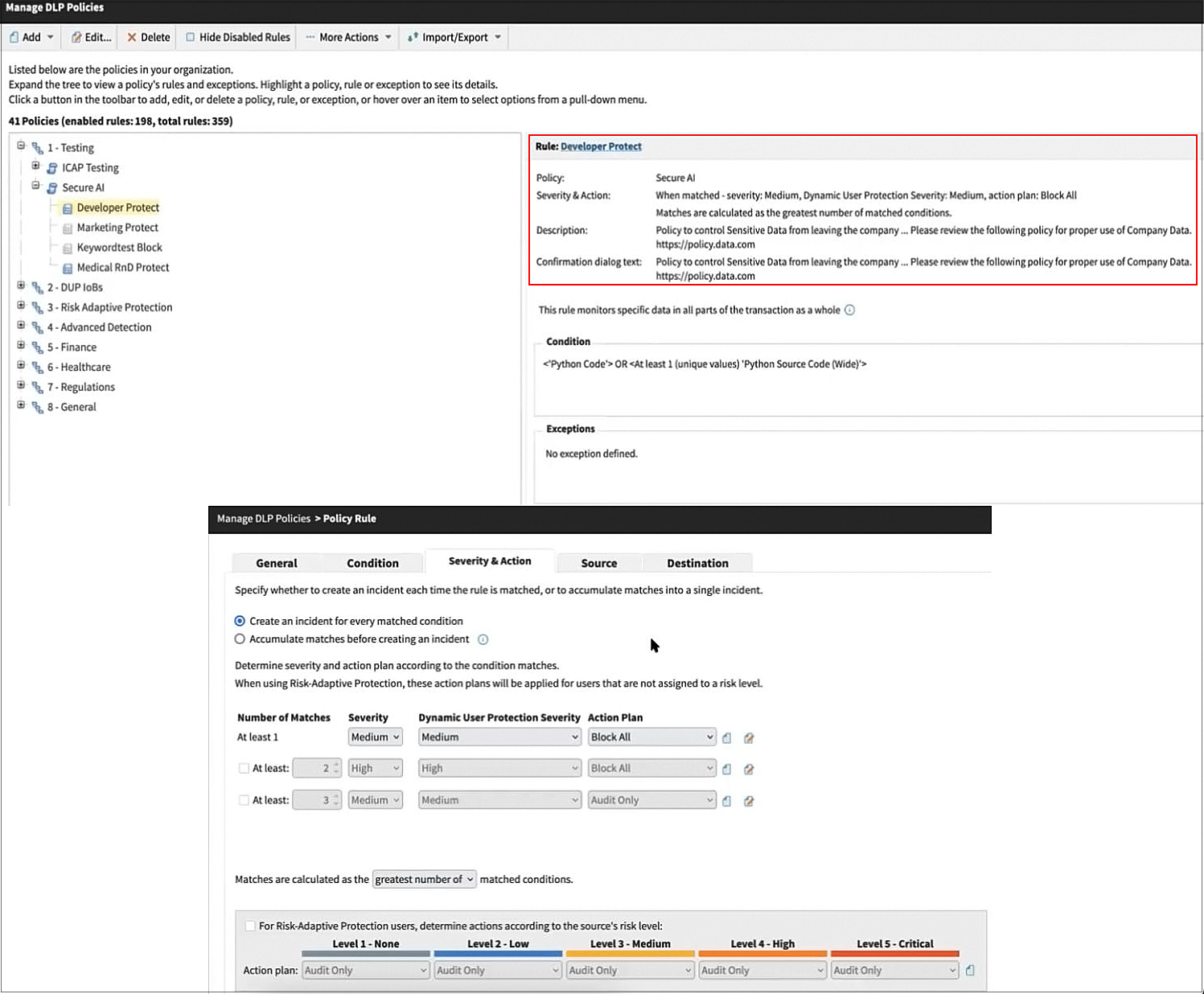Expand the 3 - Risk Adaptive Protection node

[22, 306]
